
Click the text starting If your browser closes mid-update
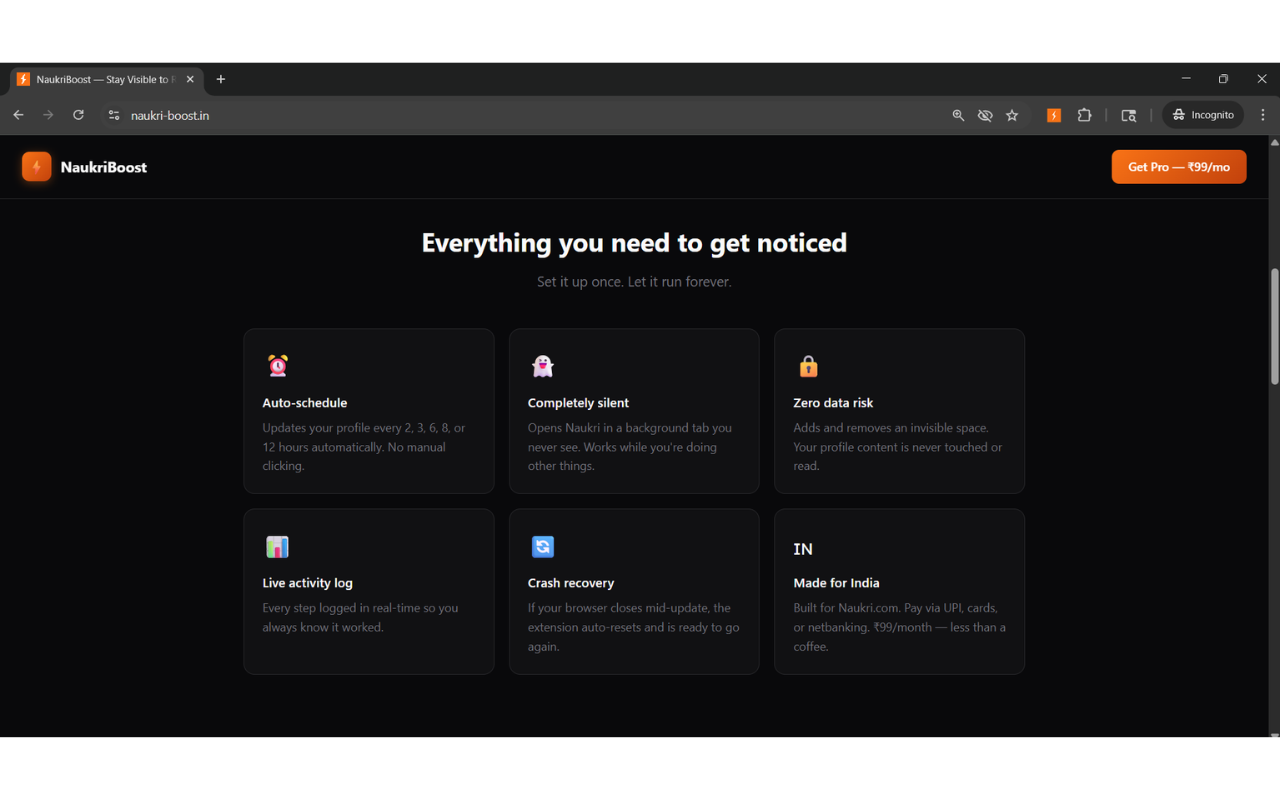[x=634, y=627]
